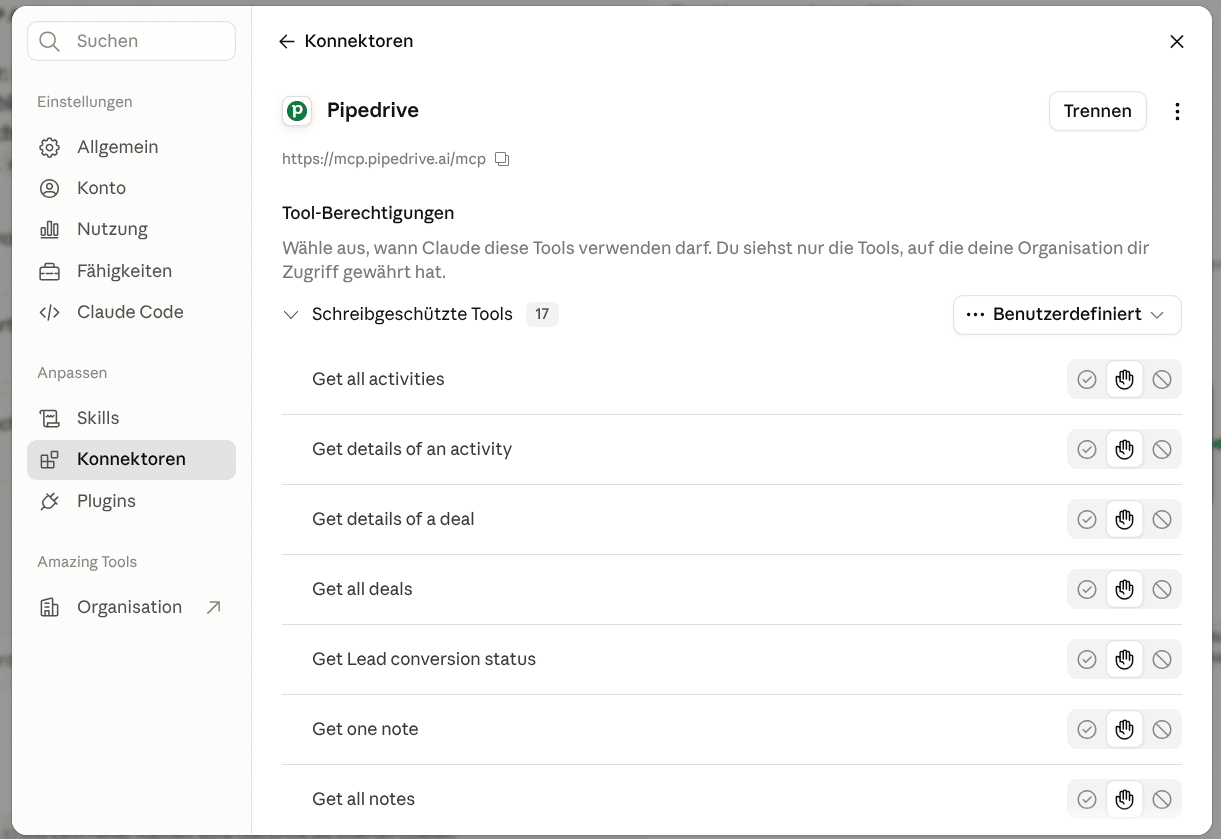Open the Benutzerdefiniert dropdown
The width and height of the screenshot is (1221, 839).
point(1067,314)
